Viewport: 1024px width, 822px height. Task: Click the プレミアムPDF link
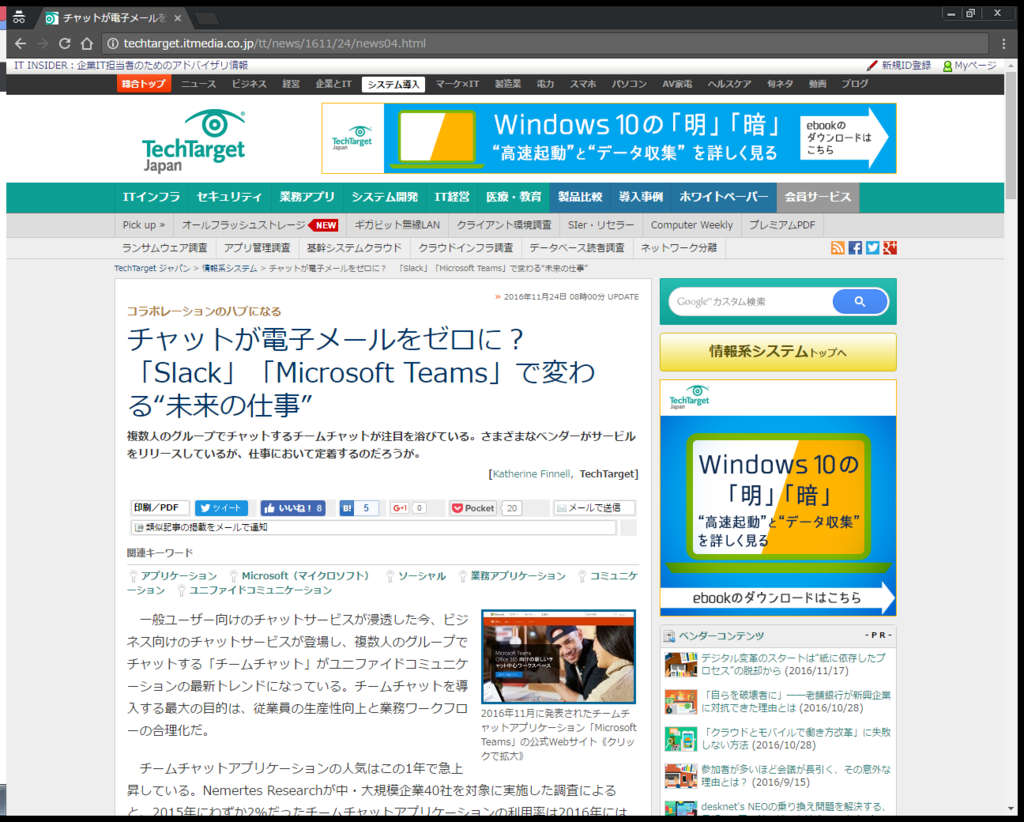(x=782, y=225)
